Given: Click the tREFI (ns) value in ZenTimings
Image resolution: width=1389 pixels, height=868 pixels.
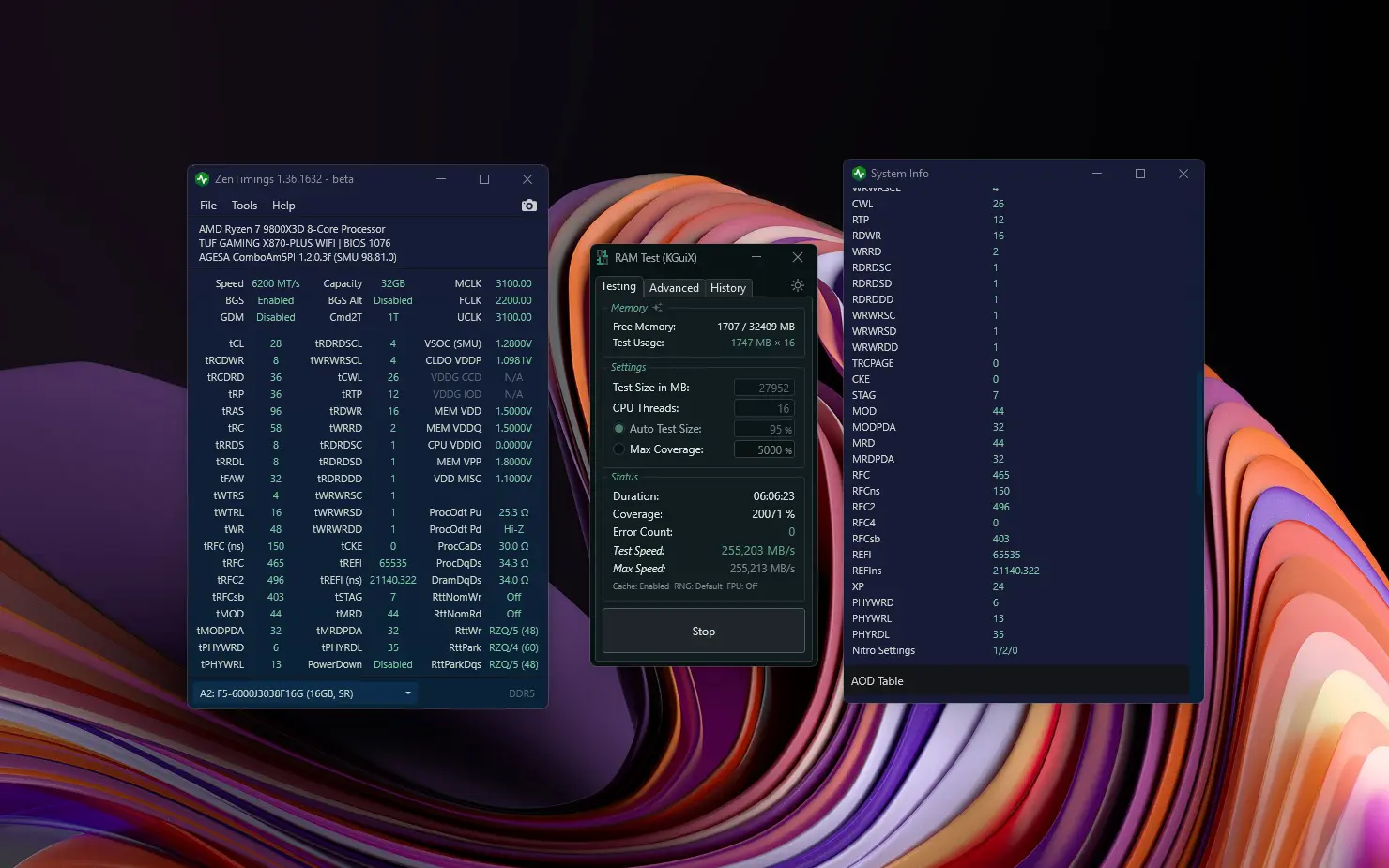Looking at the screenshot, I should click(x=393, y=580).
